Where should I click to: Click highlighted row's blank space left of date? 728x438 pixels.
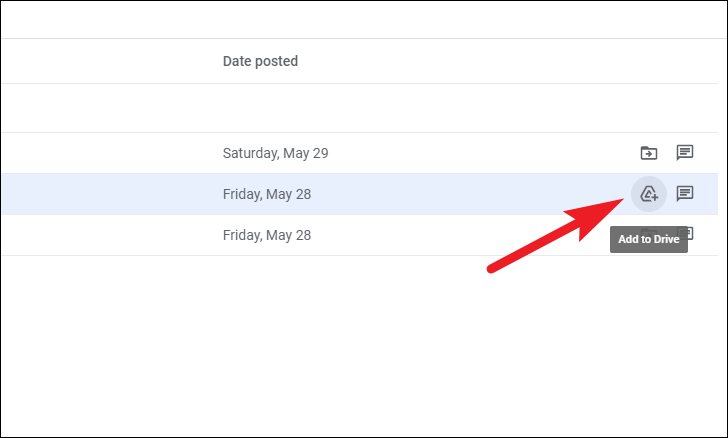pos(111,194)
